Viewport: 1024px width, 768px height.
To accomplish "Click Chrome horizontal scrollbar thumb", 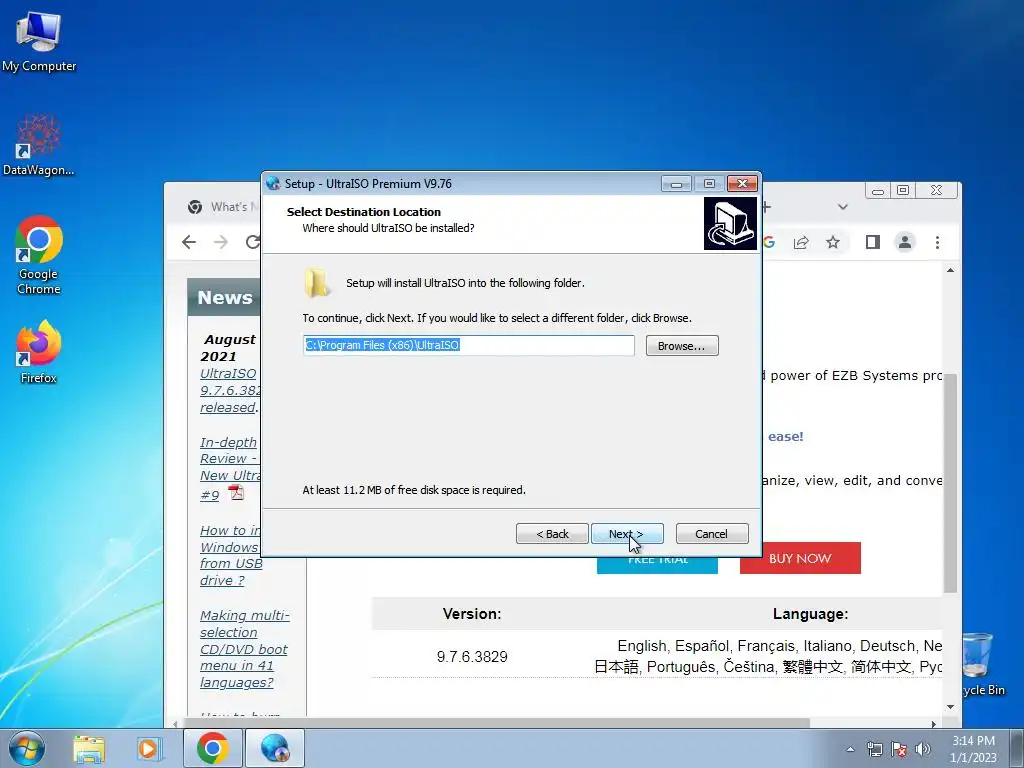I will pos(496,723).
